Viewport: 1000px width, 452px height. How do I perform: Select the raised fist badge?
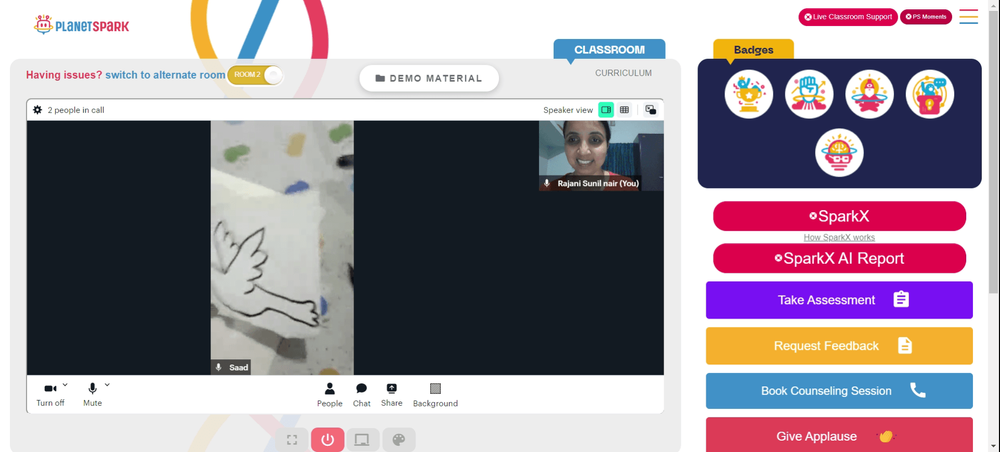[809, 94]
